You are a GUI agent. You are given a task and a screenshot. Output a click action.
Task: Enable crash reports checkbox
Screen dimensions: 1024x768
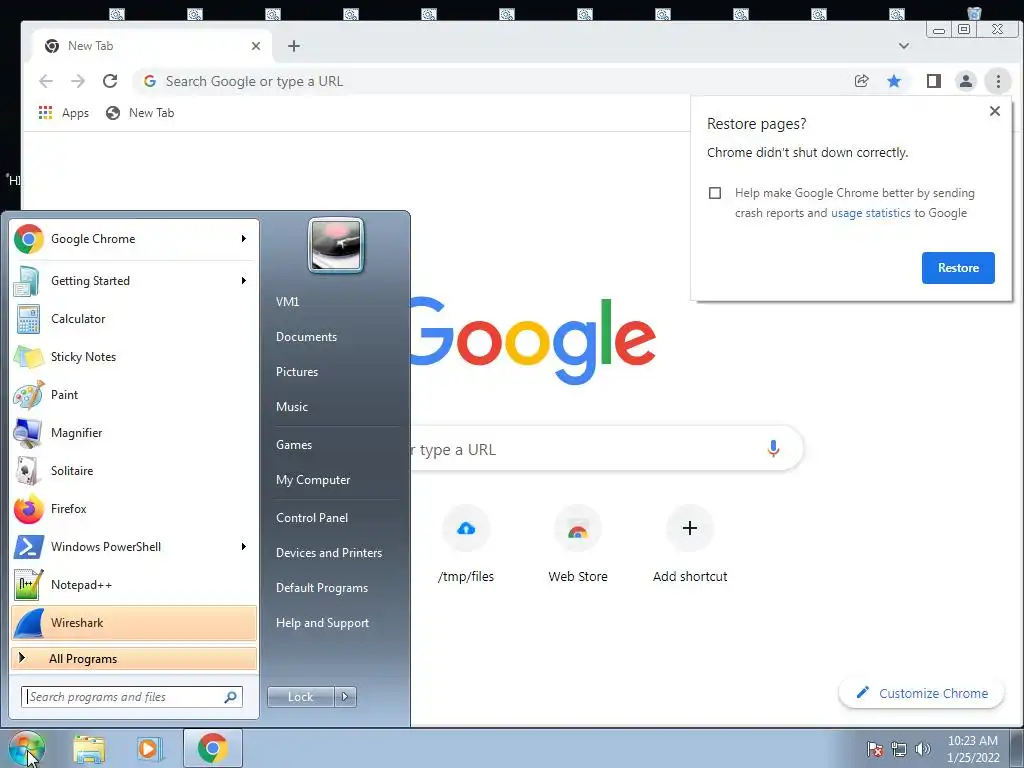715,193
